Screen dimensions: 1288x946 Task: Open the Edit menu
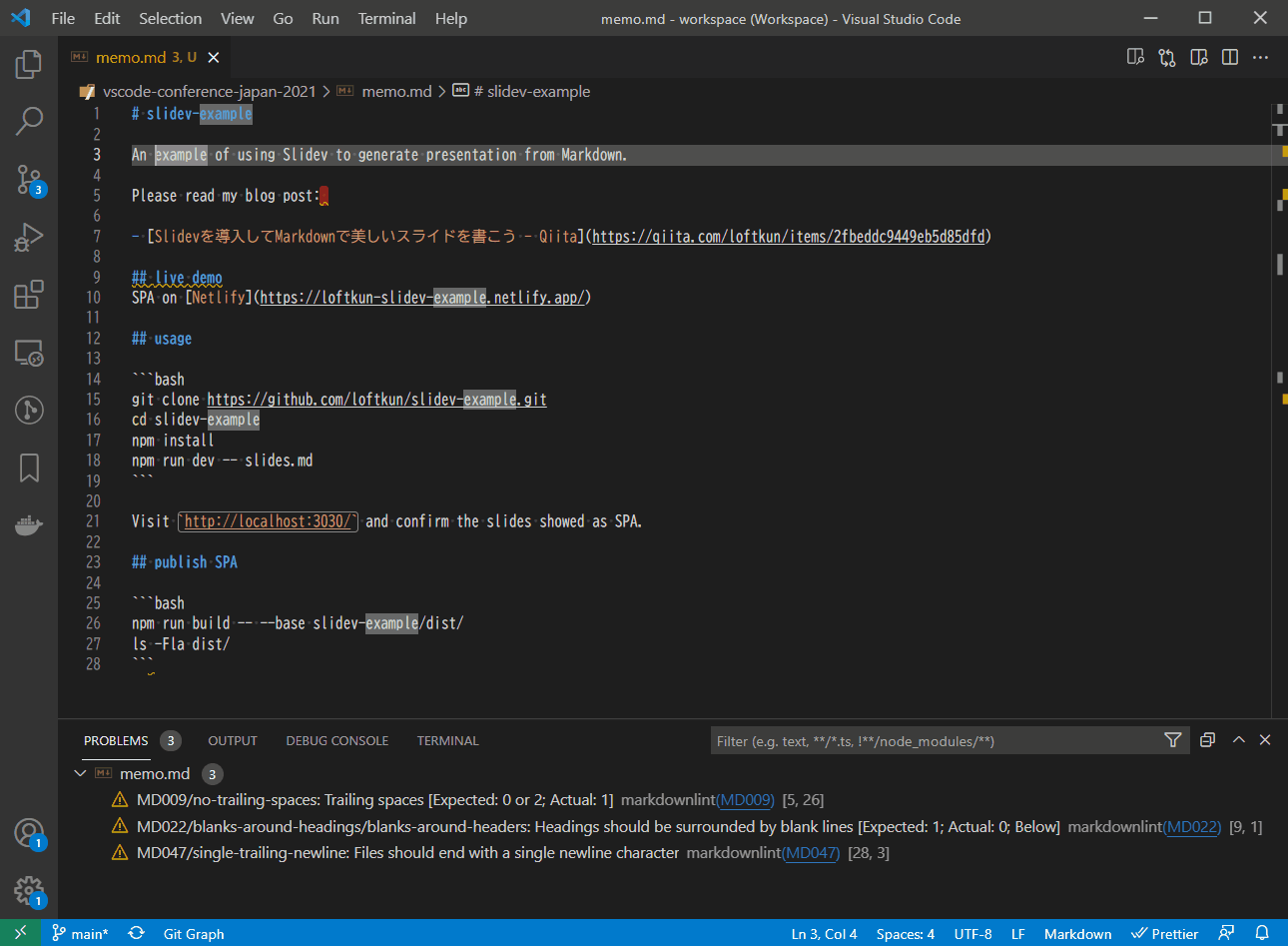pos(107,18)
